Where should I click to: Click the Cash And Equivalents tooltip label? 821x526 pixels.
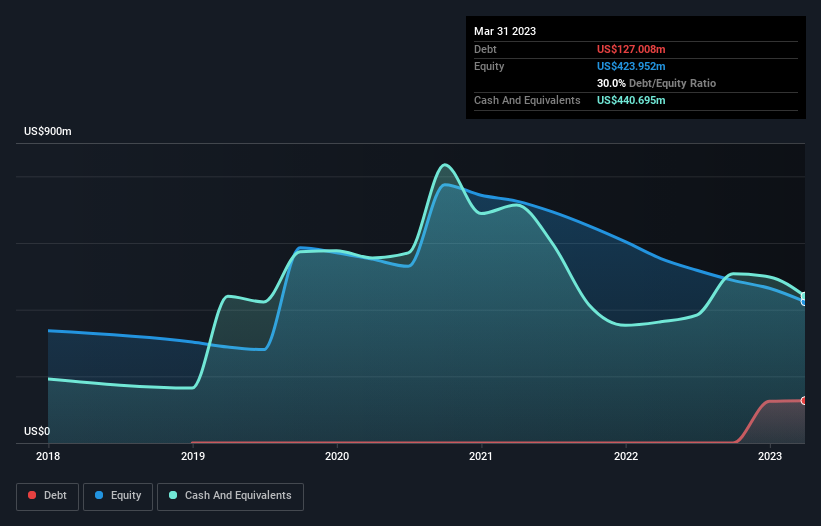(527, 100)
